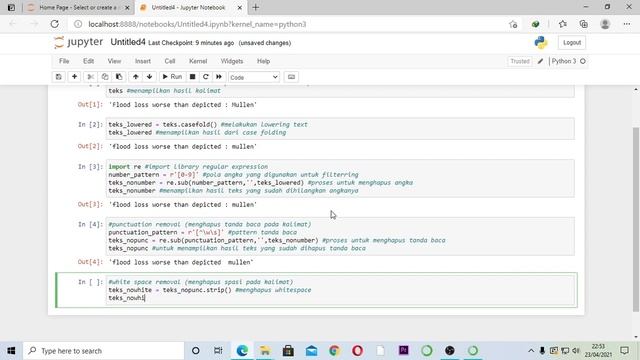The width and height of the screenshot is (640, 360).
Task: Click the Jupyter logo
Action: [78, 42]
